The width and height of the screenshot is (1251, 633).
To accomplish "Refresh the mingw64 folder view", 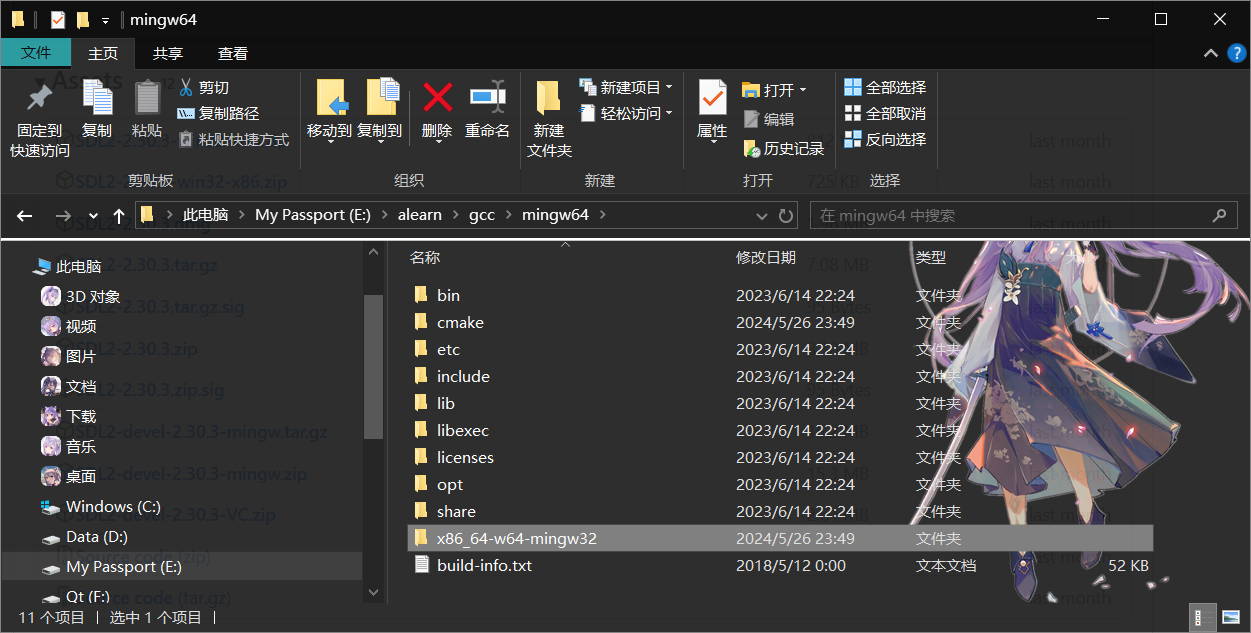I will coord(786,215).
